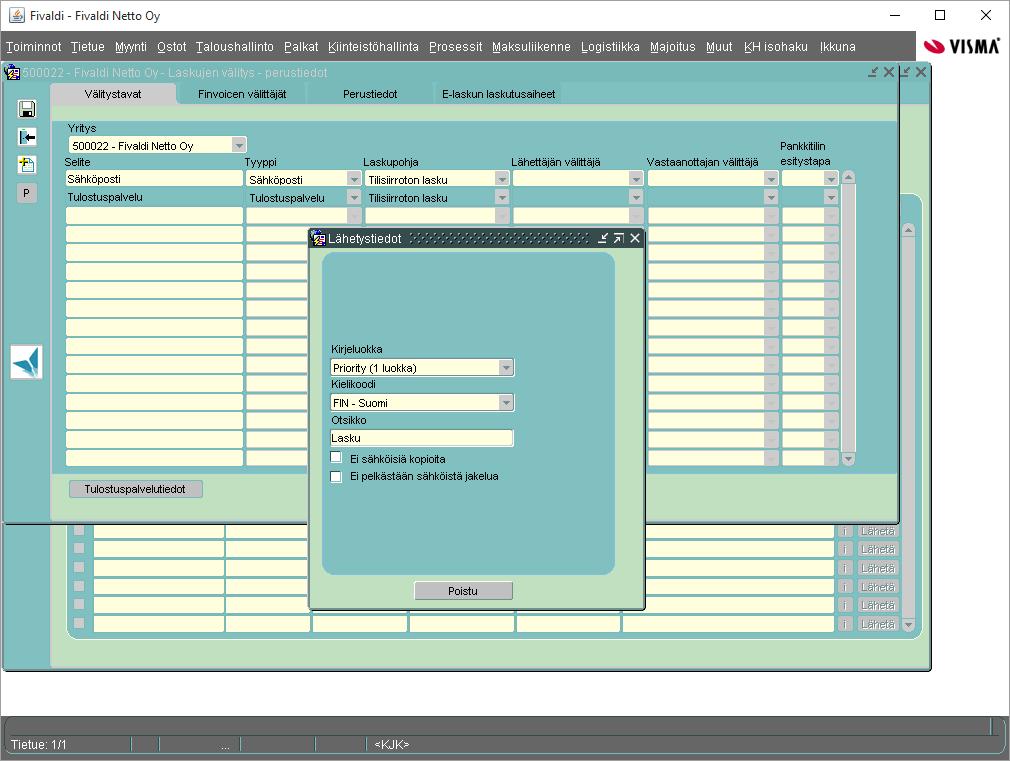Click the Poistu button

[x=463, y=591]
